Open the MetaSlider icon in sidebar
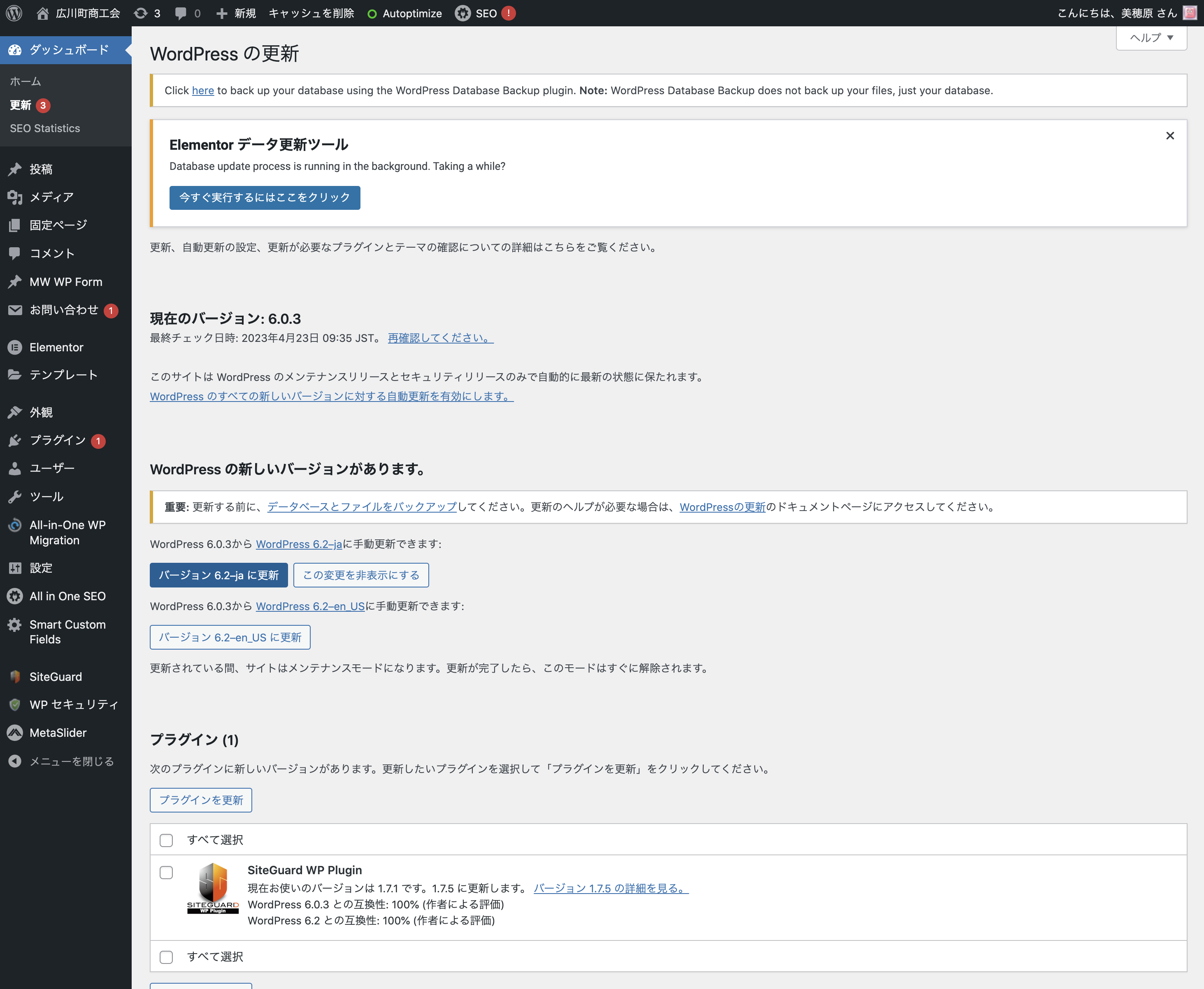1204x989 pixels. click(x=15, y=733)
